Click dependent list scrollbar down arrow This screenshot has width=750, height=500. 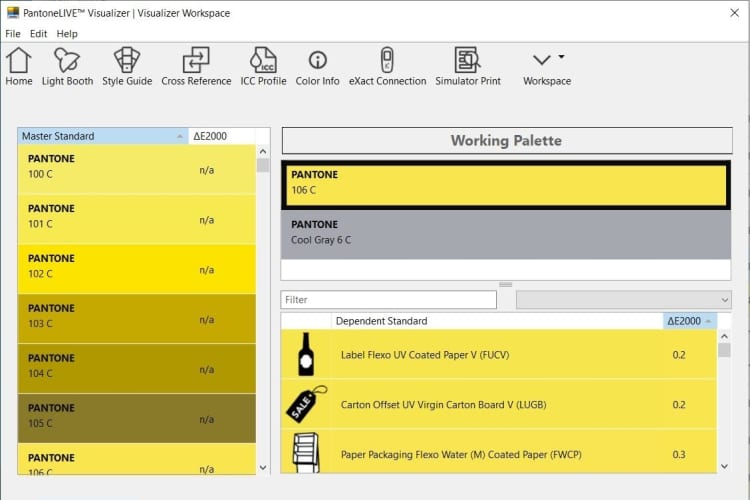(x=724, y=466)
